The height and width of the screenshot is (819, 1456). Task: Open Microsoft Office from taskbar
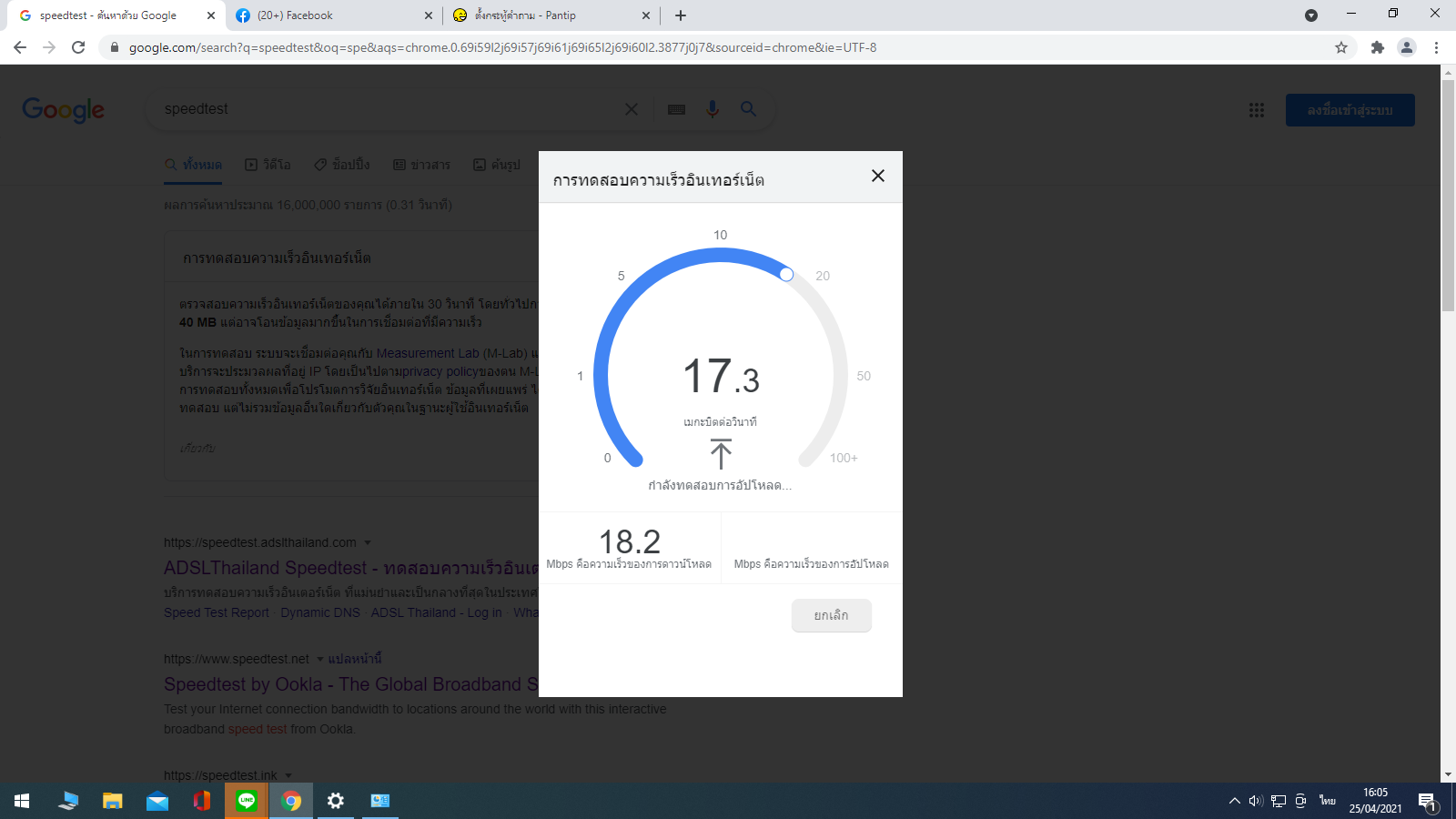[x=202, y=801]
